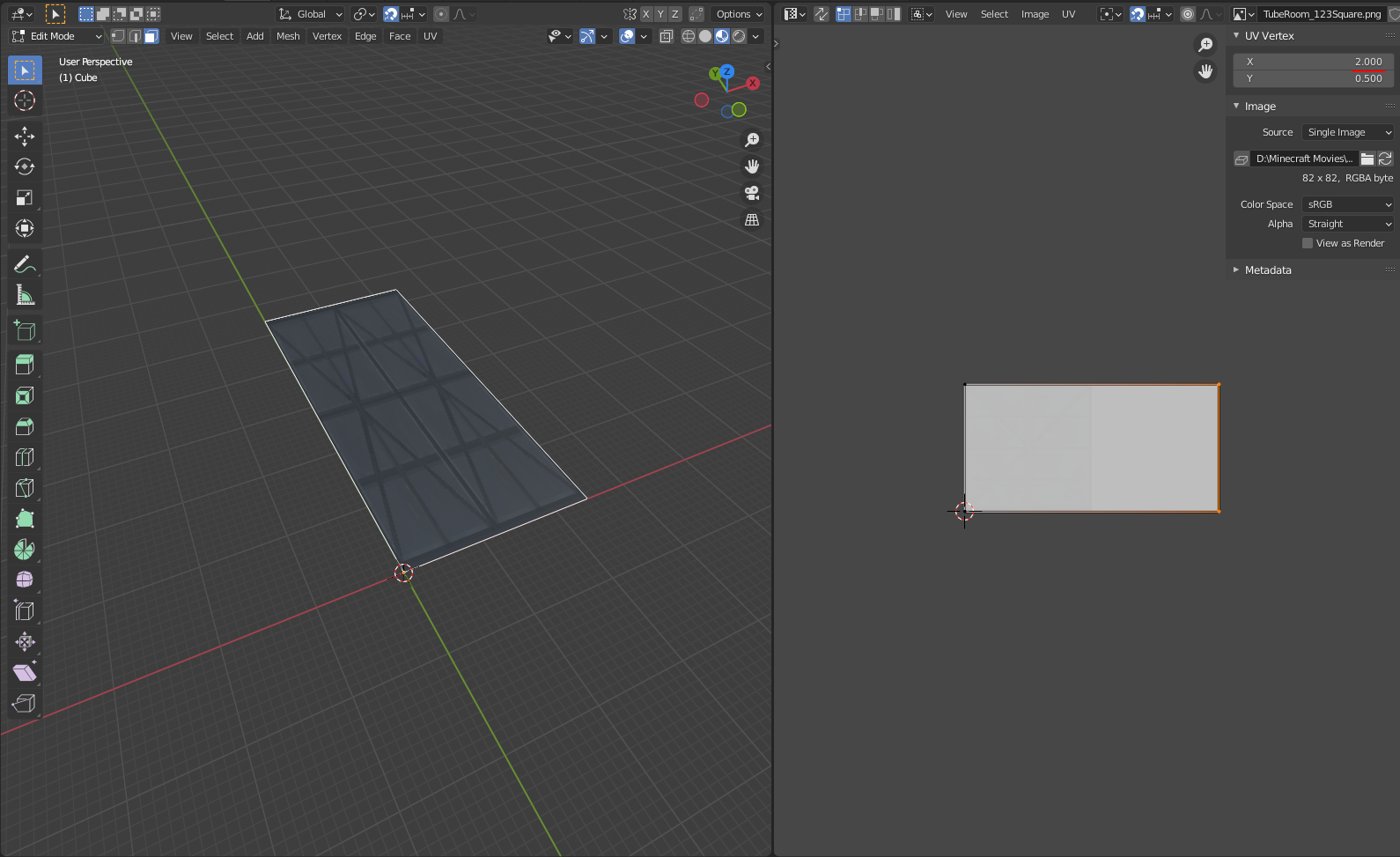
Task: Choose the Smooth vertices tool
Action: (x=25, y=580)
